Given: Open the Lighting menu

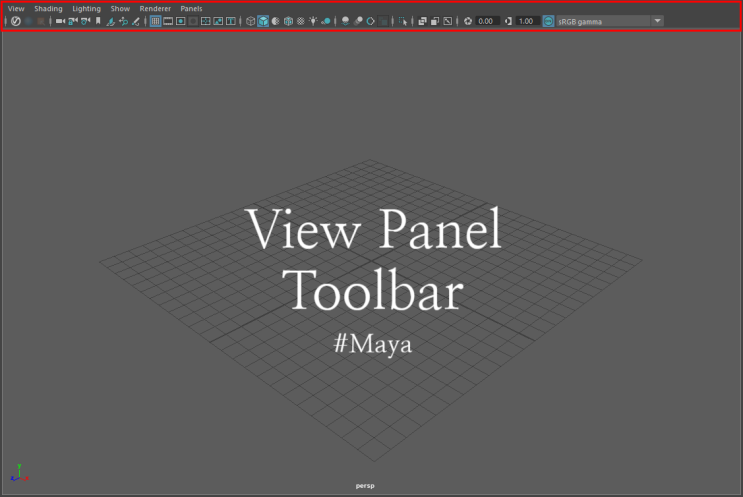Looking at the screenshot, I should 86,9.
